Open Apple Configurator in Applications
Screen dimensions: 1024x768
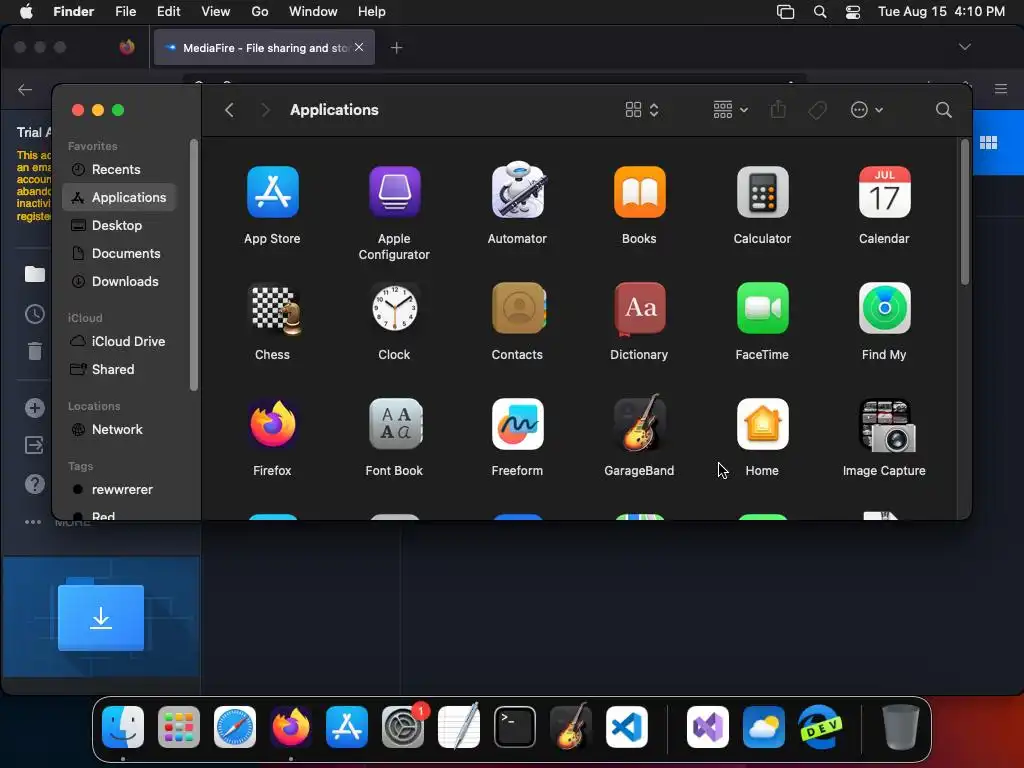pos(394,192)
